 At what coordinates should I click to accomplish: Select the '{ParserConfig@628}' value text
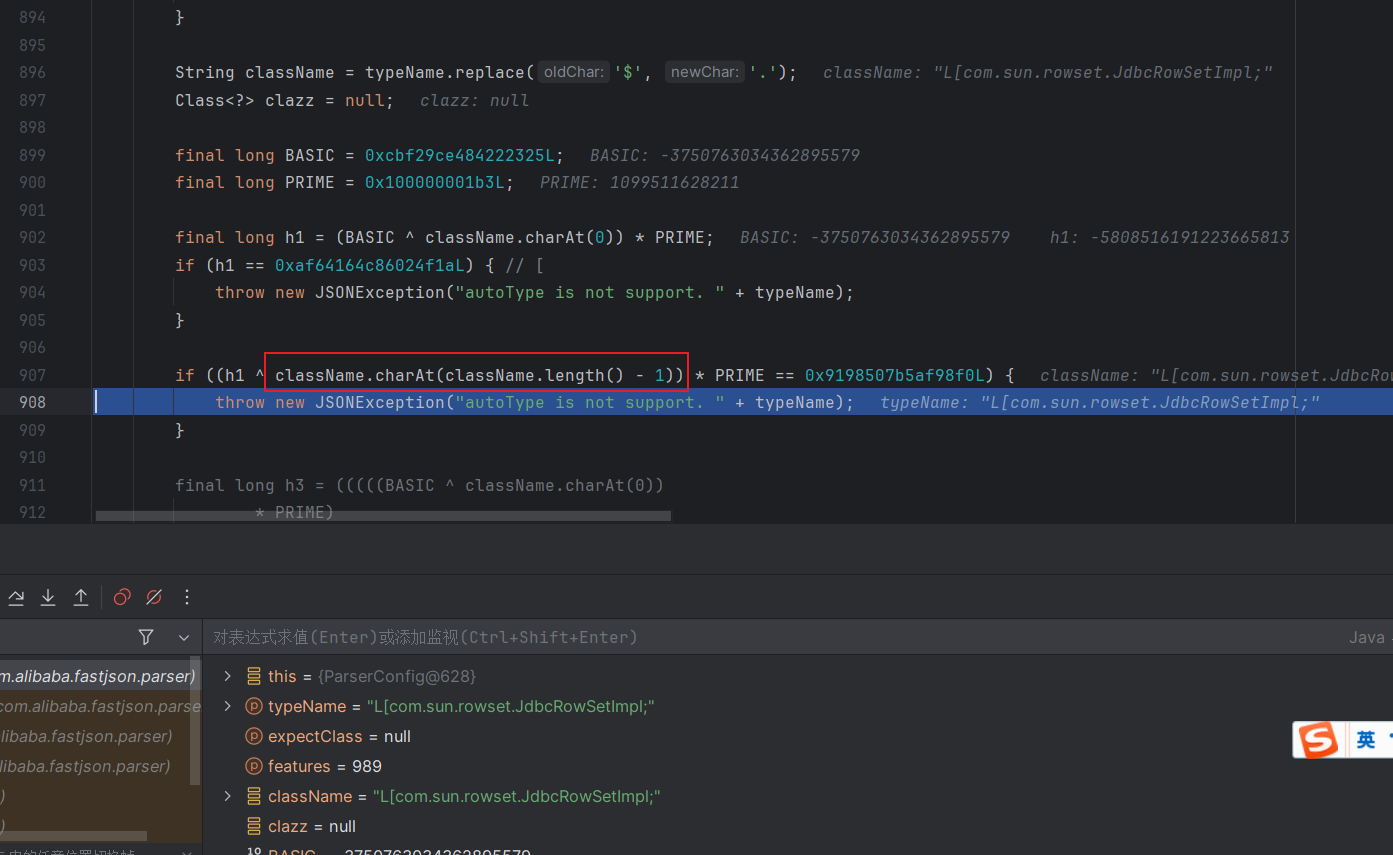(397, 676)
